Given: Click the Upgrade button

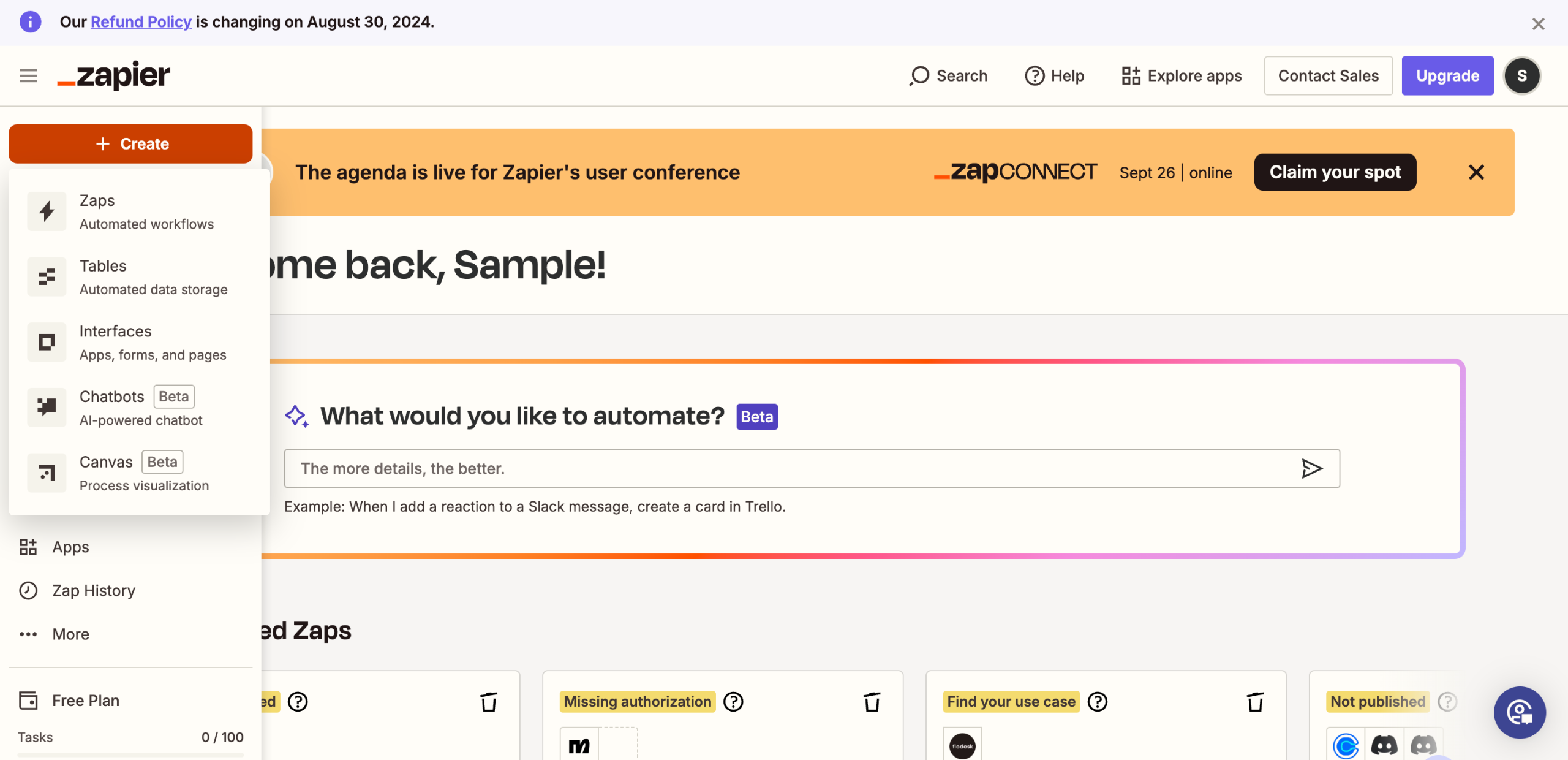Looking at the screenshot, I should click(1447, 75).
